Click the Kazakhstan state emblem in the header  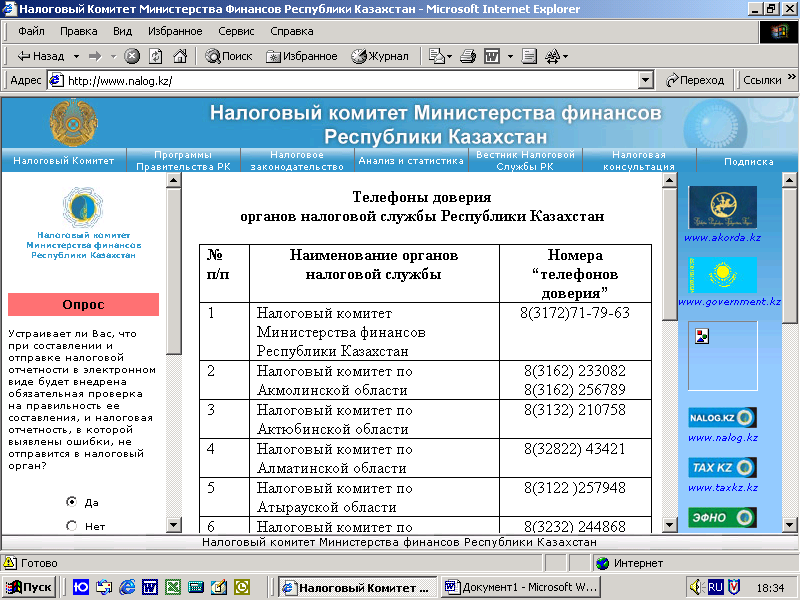73,123
